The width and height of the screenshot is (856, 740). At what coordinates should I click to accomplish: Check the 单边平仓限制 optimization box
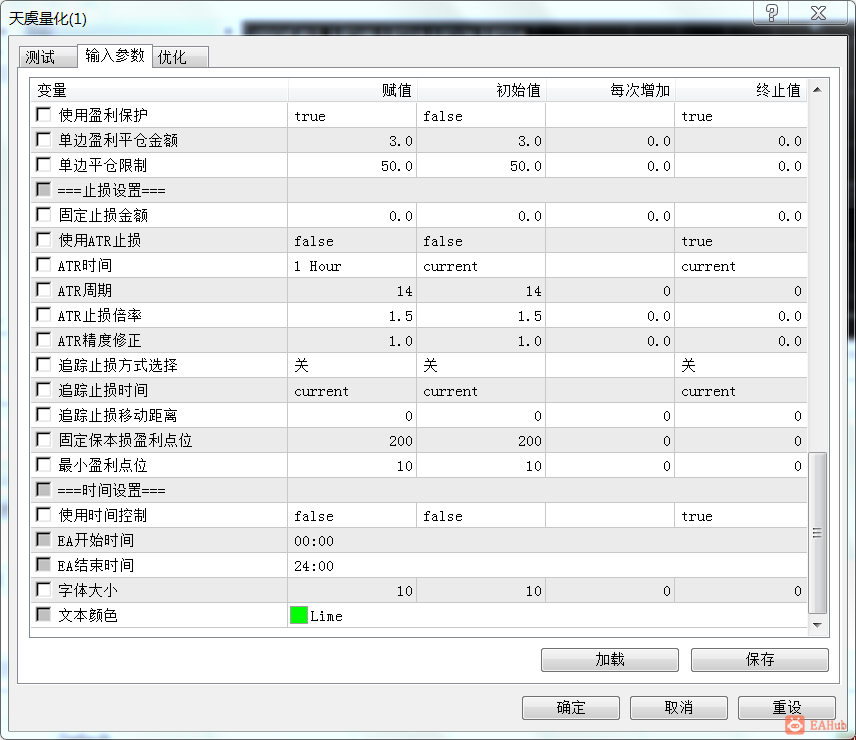point(44,165)
